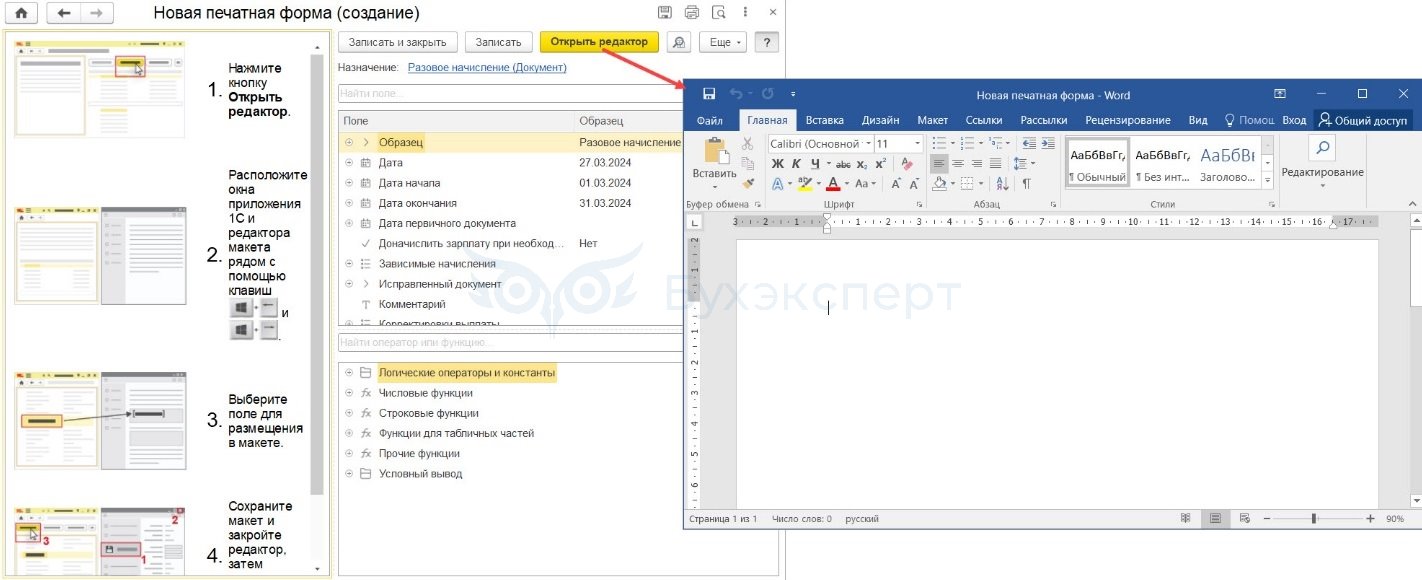Click the 1C printer icon
Screen dimensions: 1422x580
coord(692,13)
